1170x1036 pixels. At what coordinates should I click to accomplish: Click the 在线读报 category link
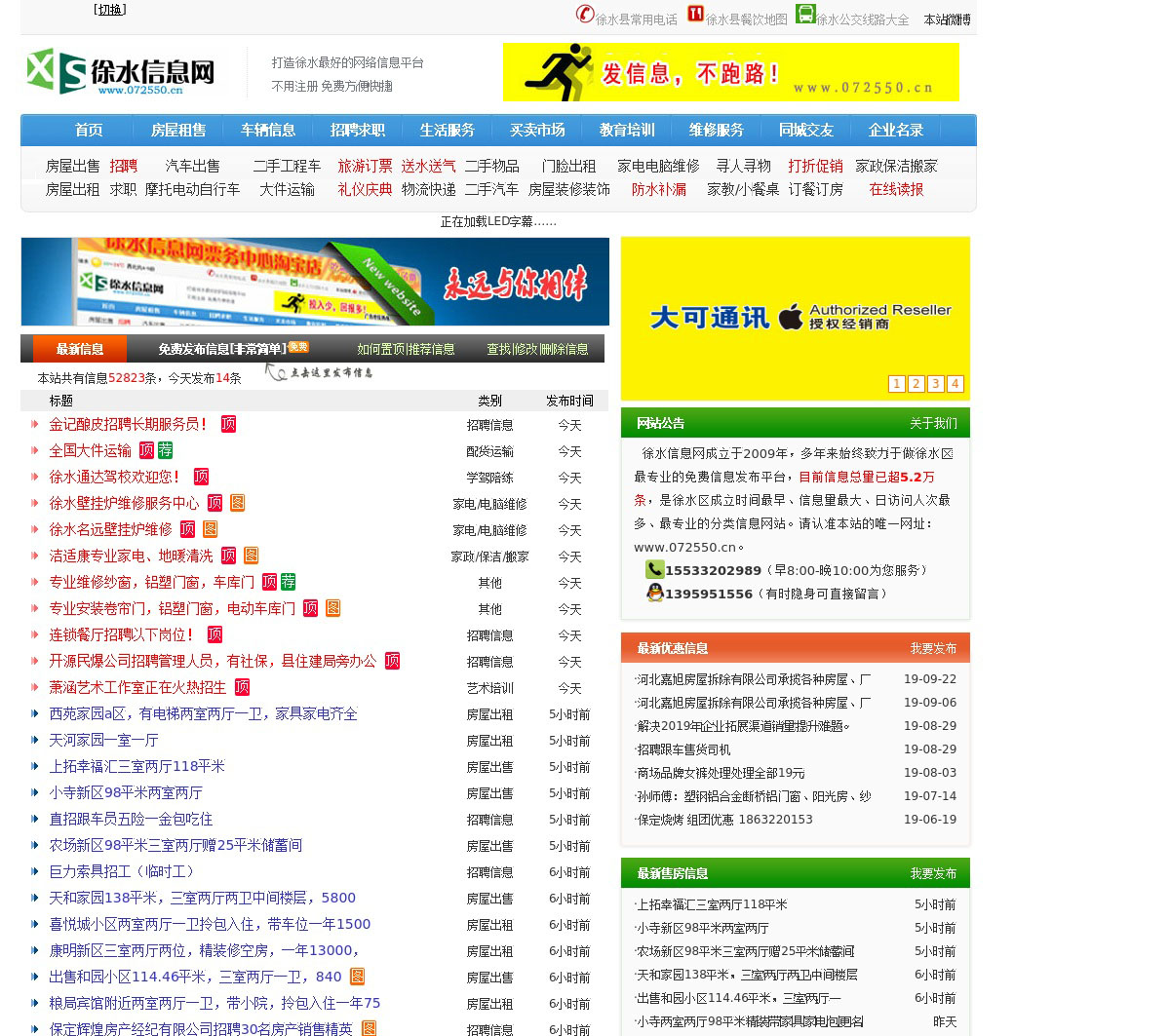pyautogui.click(x=896, y=189)
